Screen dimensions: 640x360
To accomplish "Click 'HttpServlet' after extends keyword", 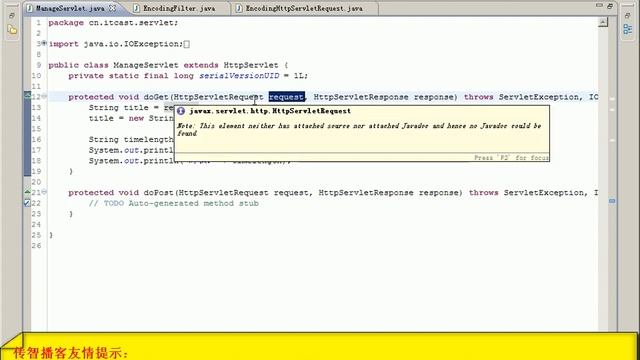I will pyautogui.click(x=251, y=65).
